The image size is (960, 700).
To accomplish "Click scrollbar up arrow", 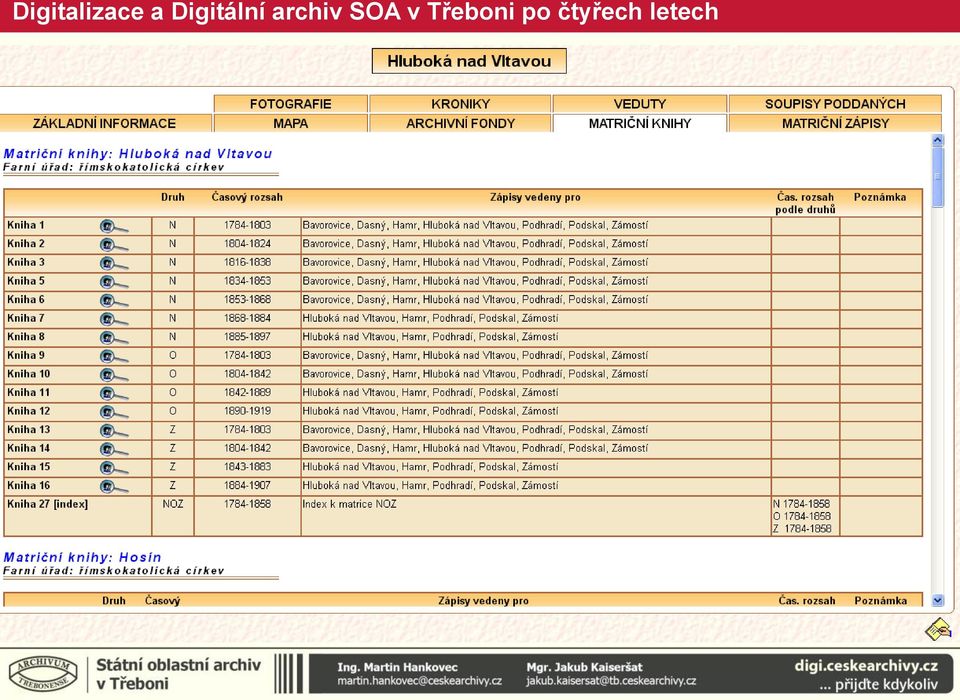I will click(x=937, y=140).
